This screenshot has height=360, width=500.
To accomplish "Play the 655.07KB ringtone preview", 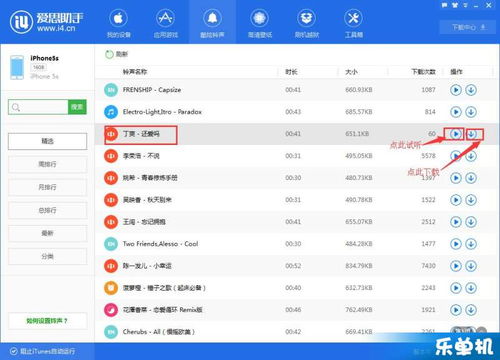I will (456, 222).
